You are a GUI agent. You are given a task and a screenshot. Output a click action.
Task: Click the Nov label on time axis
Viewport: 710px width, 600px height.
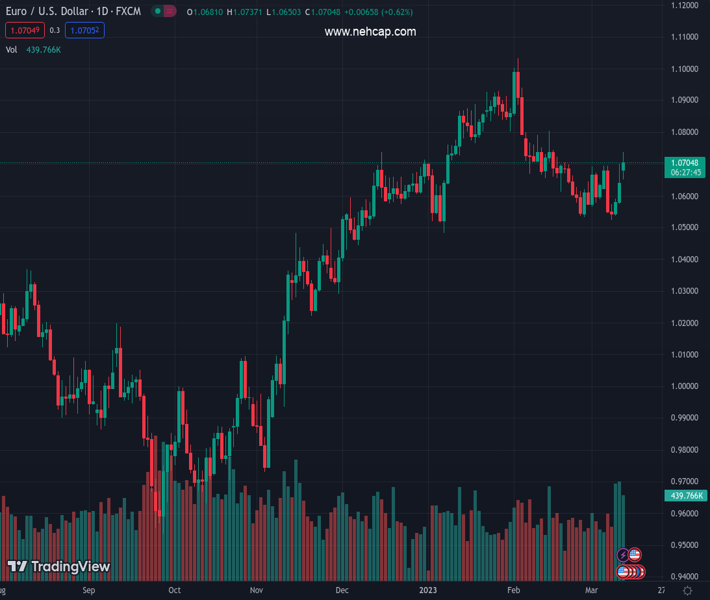pyautogui.click(x=257, y=591)
